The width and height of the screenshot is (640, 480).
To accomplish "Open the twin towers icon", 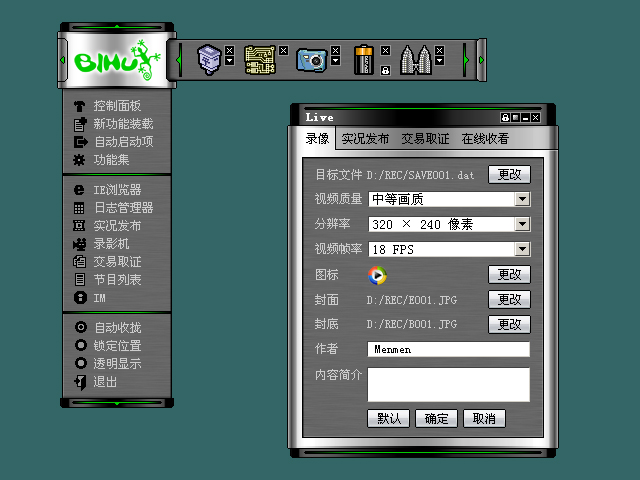I will pyautogui.click(x=416, y=60).
